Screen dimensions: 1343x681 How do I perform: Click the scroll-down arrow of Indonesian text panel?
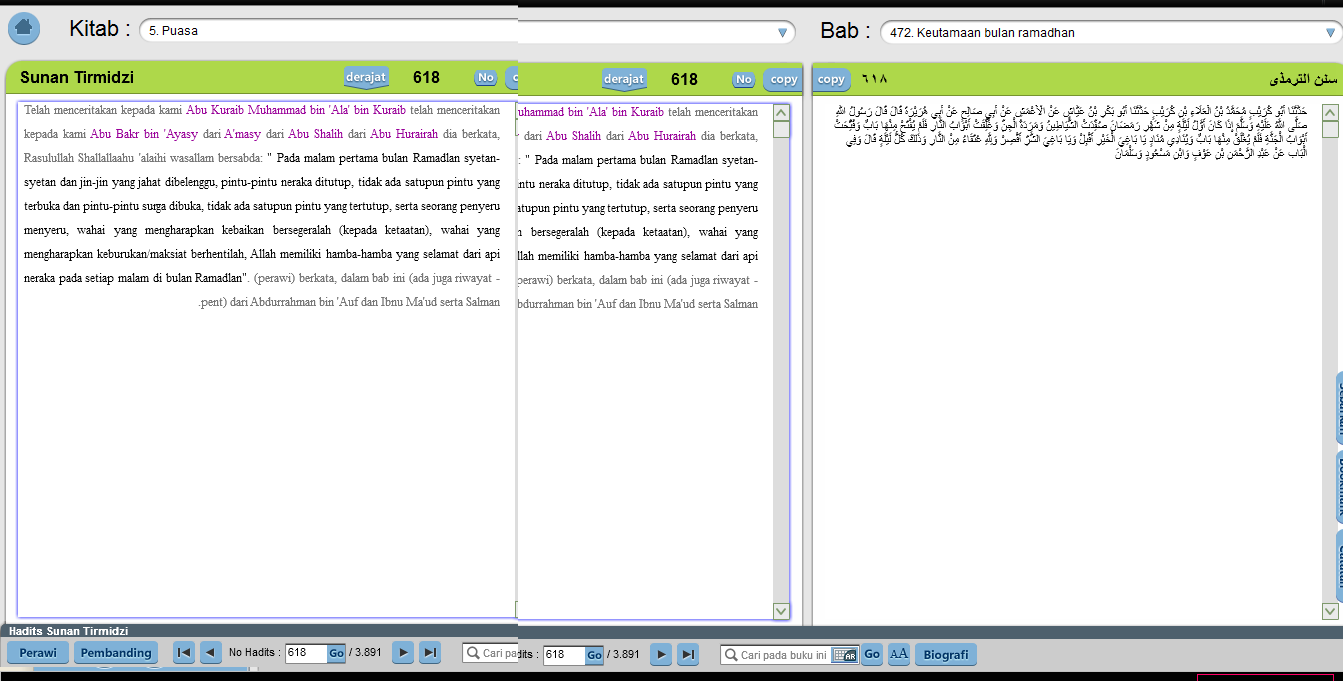tap(781, 611)
